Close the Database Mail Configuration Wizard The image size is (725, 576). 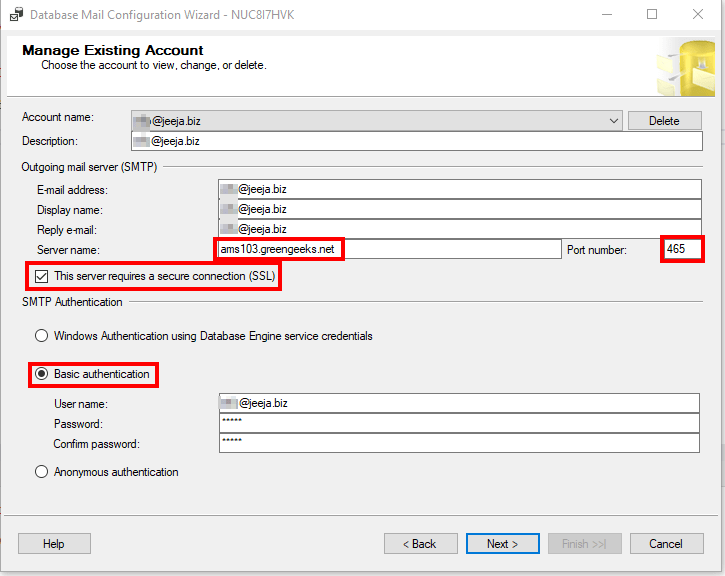pyautogui.click(x=698, y=14)
